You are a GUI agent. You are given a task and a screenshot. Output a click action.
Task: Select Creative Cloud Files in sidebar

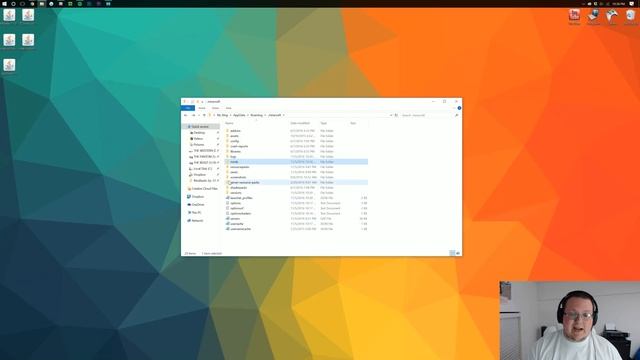point(204,189)
